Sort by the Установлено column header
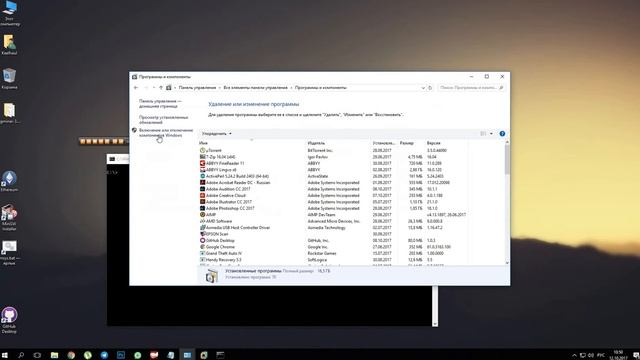 tap(384, 143)
